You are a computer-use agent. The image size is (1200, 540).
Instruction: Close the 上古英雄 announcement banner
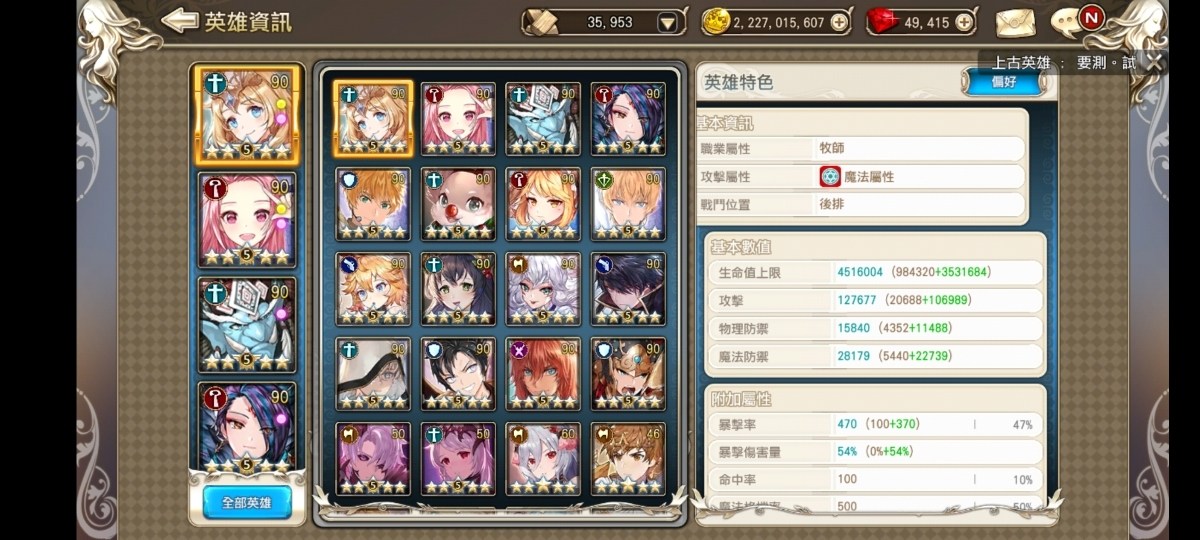(1154, 62)
